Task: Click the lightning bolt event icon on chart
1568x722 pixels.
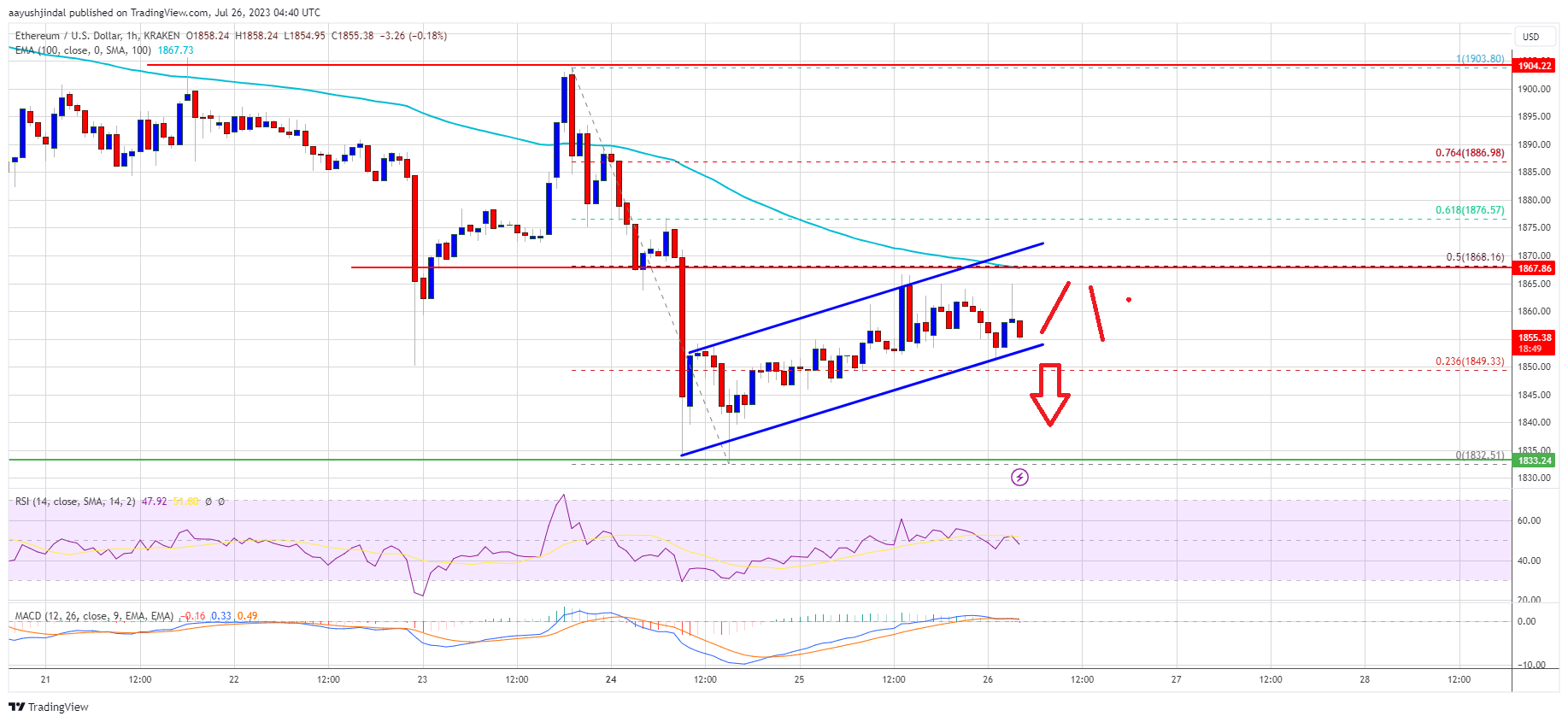Action: click(1019, 477)
